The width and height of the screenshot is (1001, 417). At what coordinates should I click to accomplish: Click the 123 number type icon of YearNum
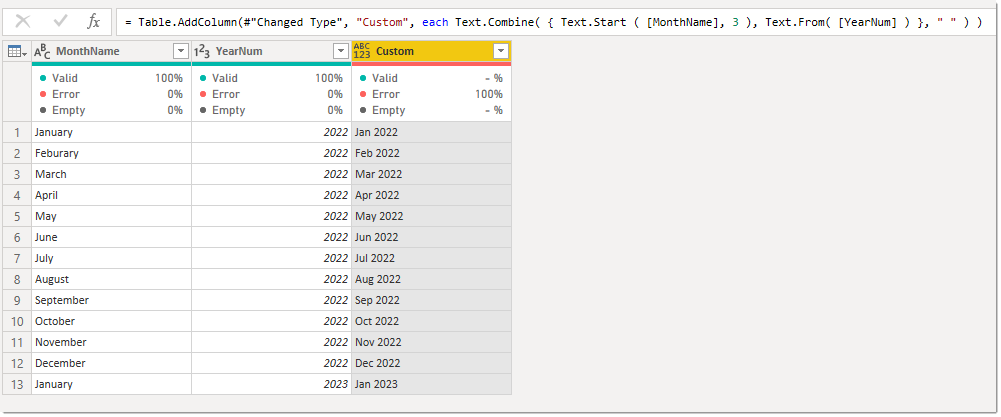tap(202, 52)
